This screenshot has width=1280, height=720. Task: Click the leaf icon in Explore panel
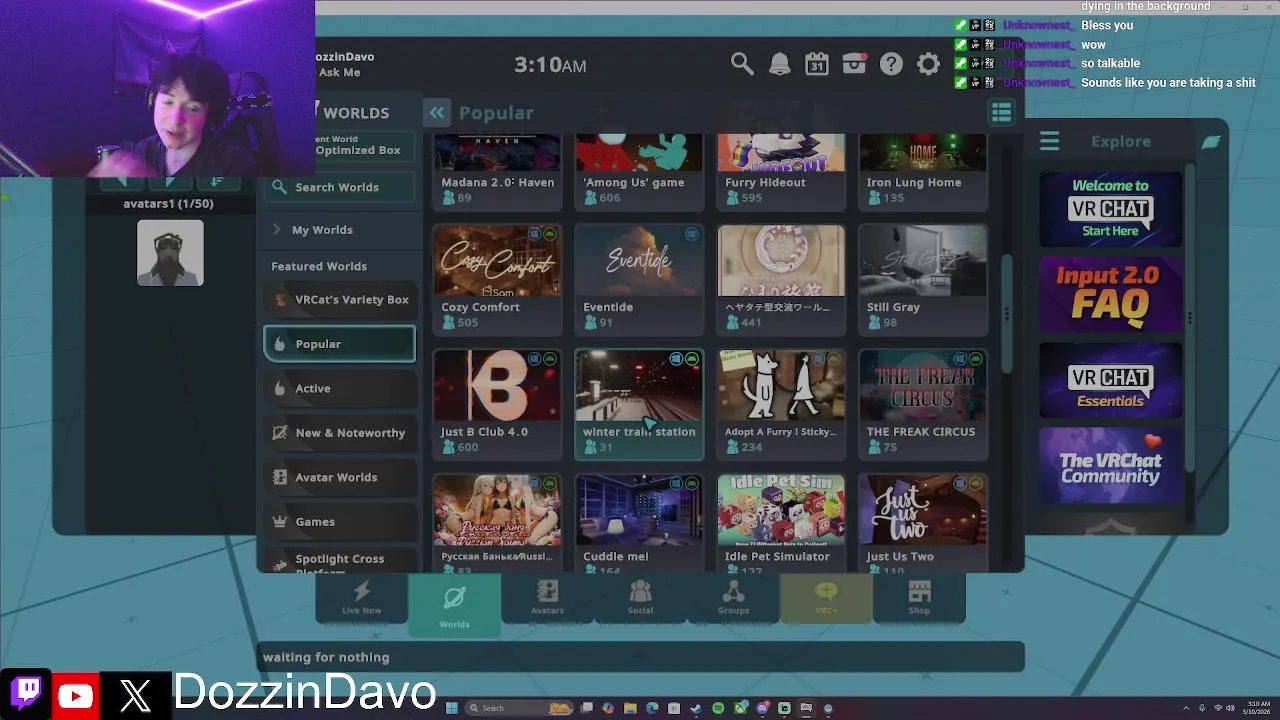click(x=1211, y=142)
